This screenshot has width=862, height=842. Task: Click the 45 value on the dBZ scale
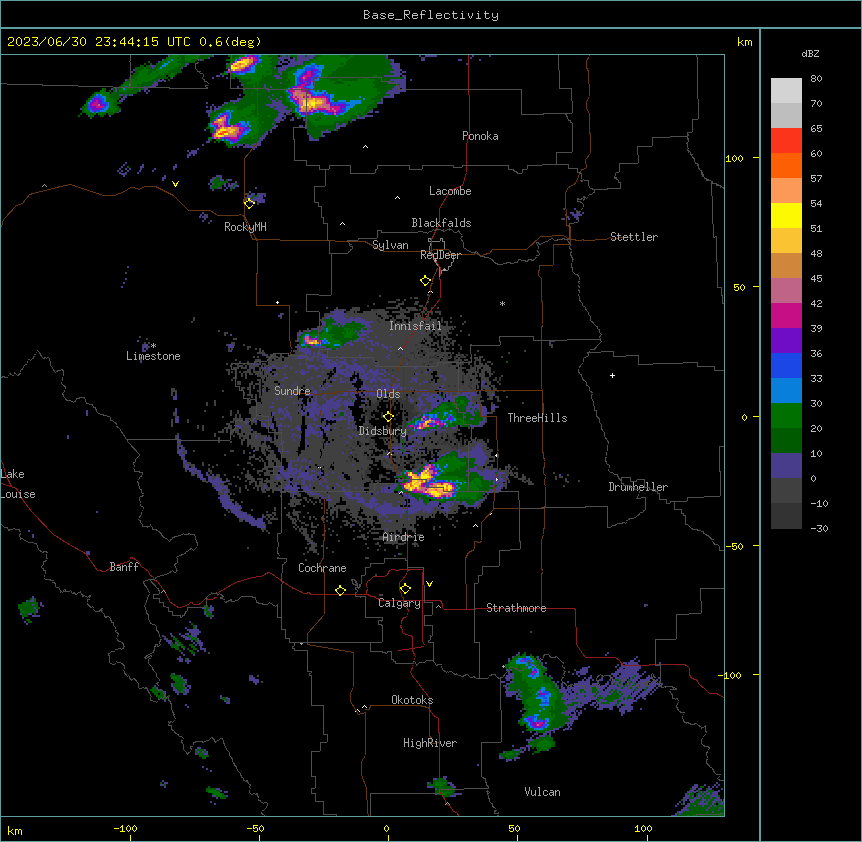pyautogui.click(x=816, y=279)
